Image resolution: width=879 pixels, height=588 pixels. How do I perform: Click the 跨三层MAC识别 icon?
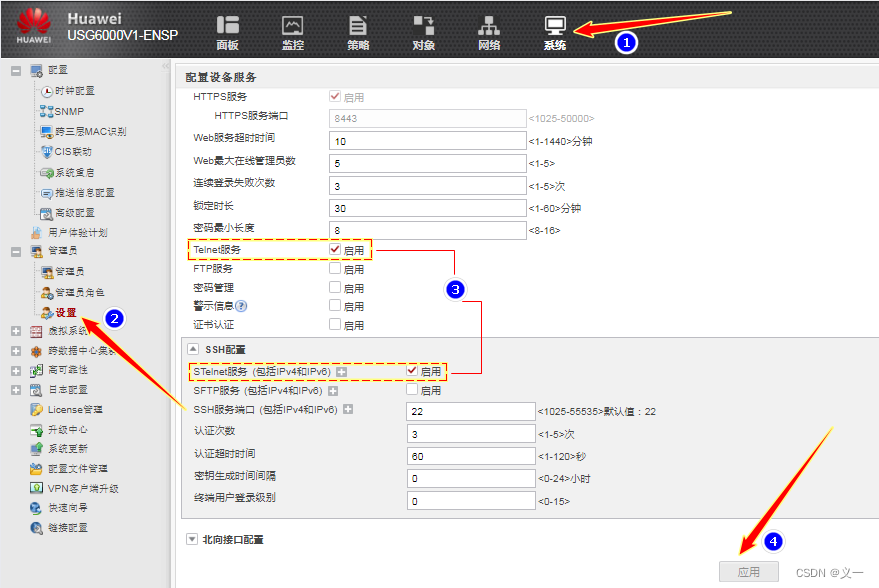pos(47,132)
